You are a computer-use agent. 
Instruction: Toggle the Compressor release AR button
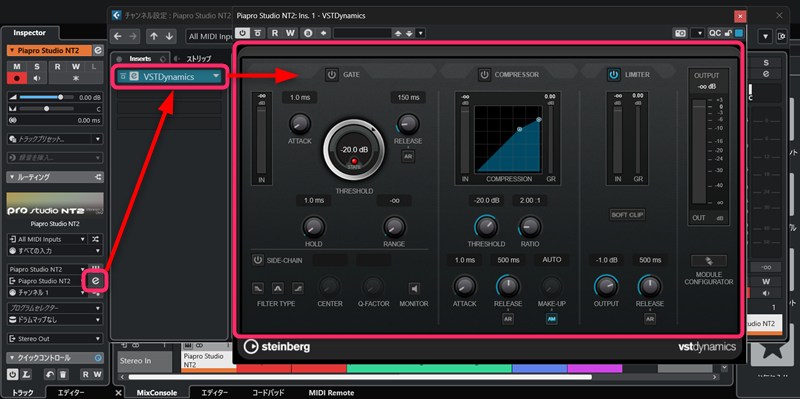click(x=508, y=318)
